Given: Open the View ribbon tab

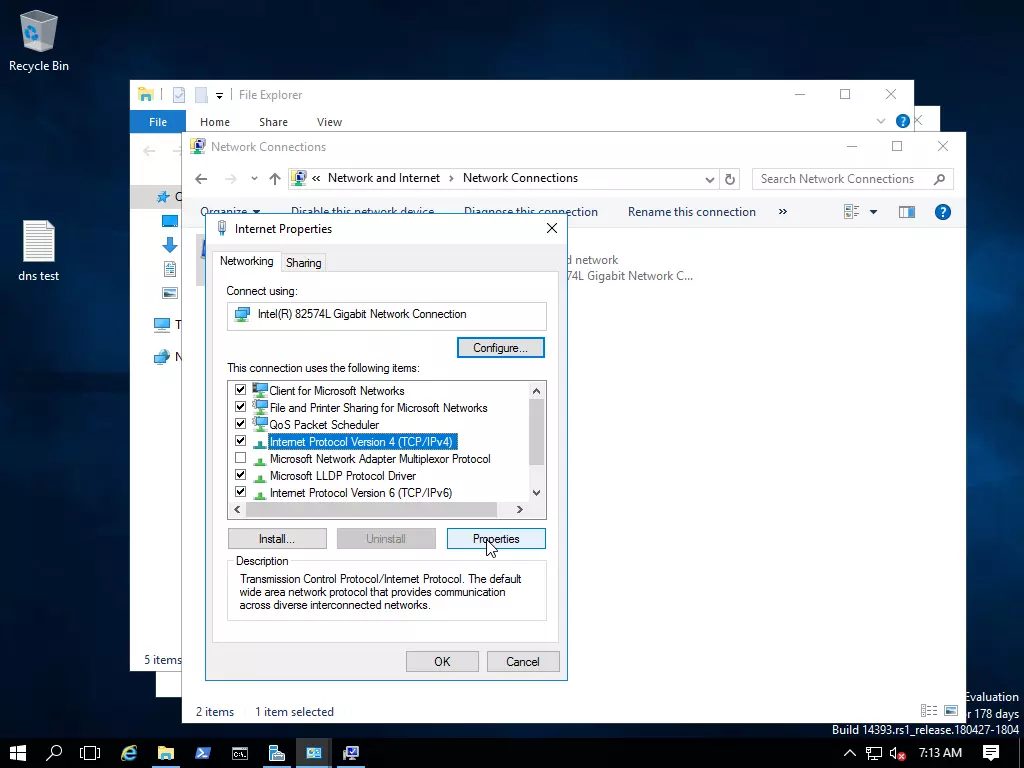Looking at the screenshot, I should [x=329, y=122].
